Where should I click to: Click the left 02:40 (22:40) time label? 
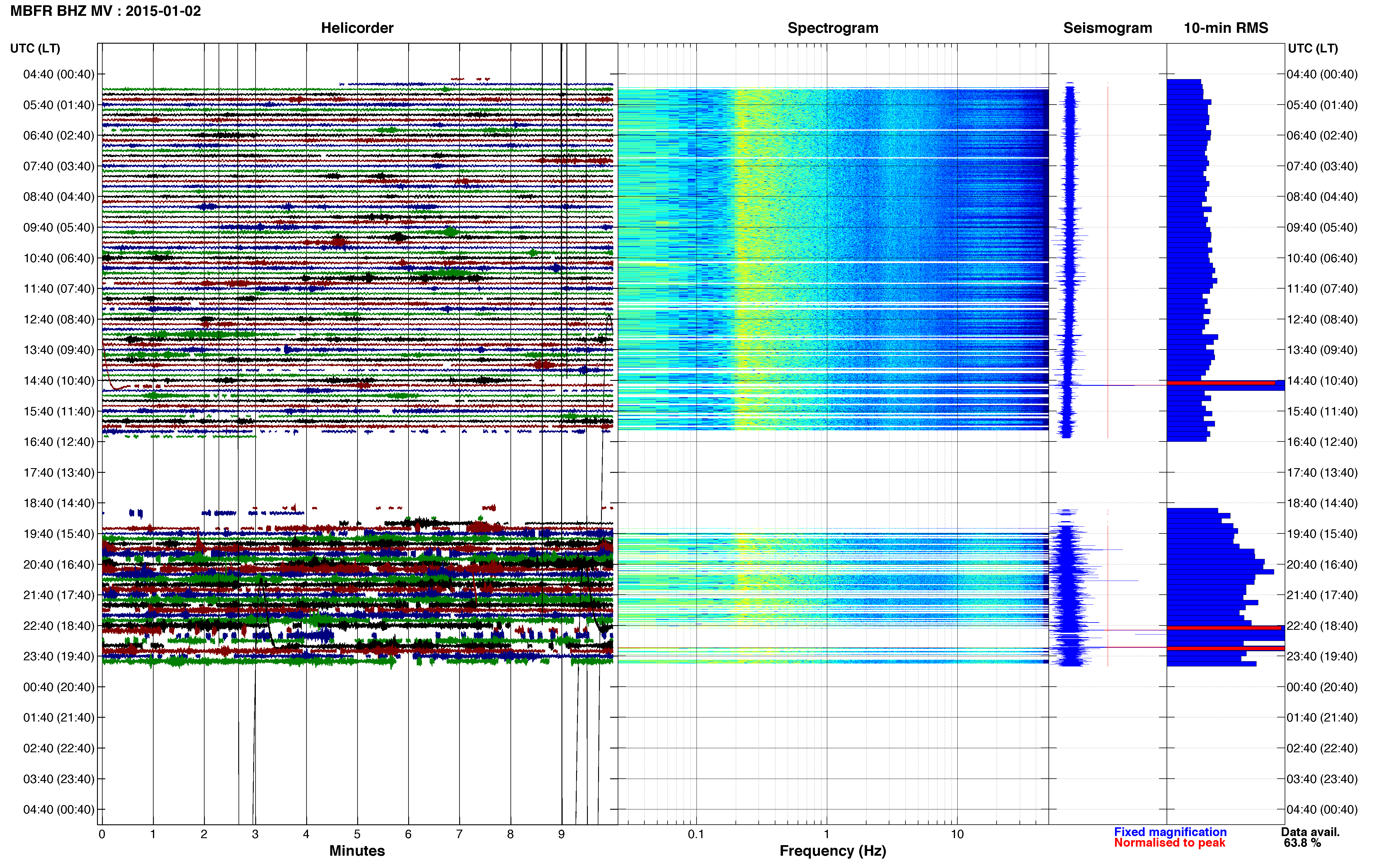tap(59, 748)
